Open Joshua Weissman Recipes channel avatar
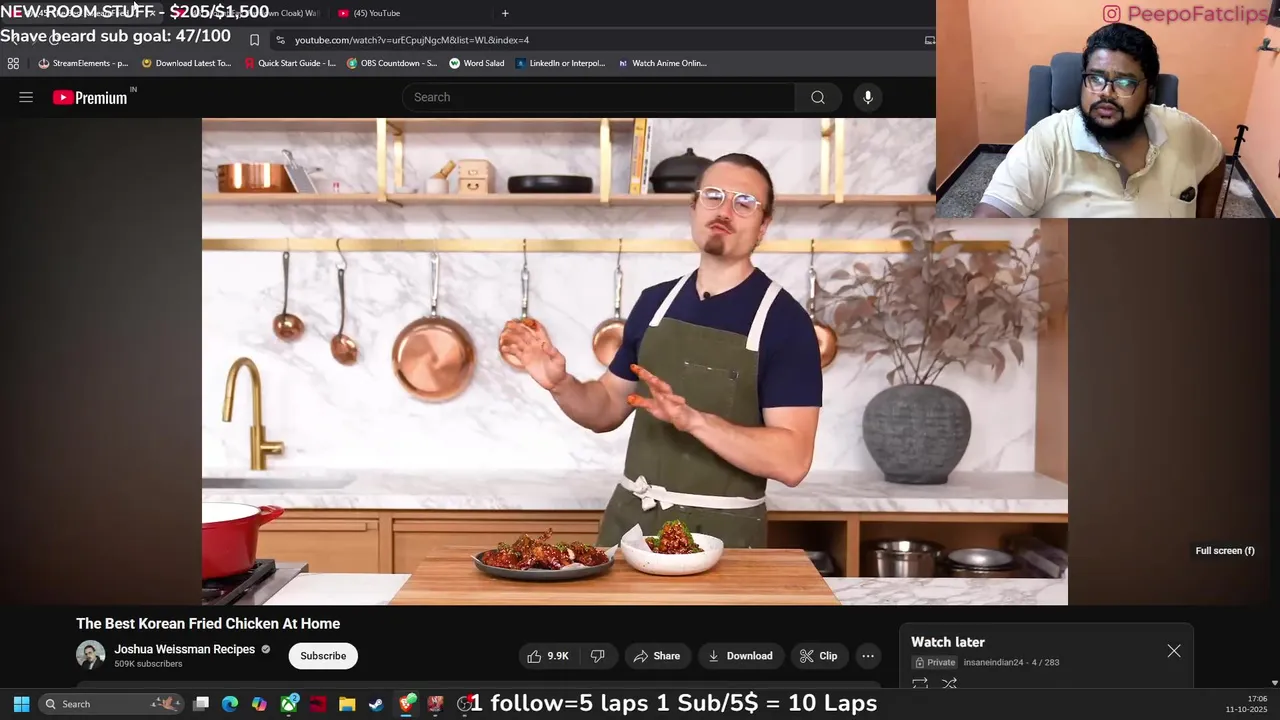 (x=91, y=655)
